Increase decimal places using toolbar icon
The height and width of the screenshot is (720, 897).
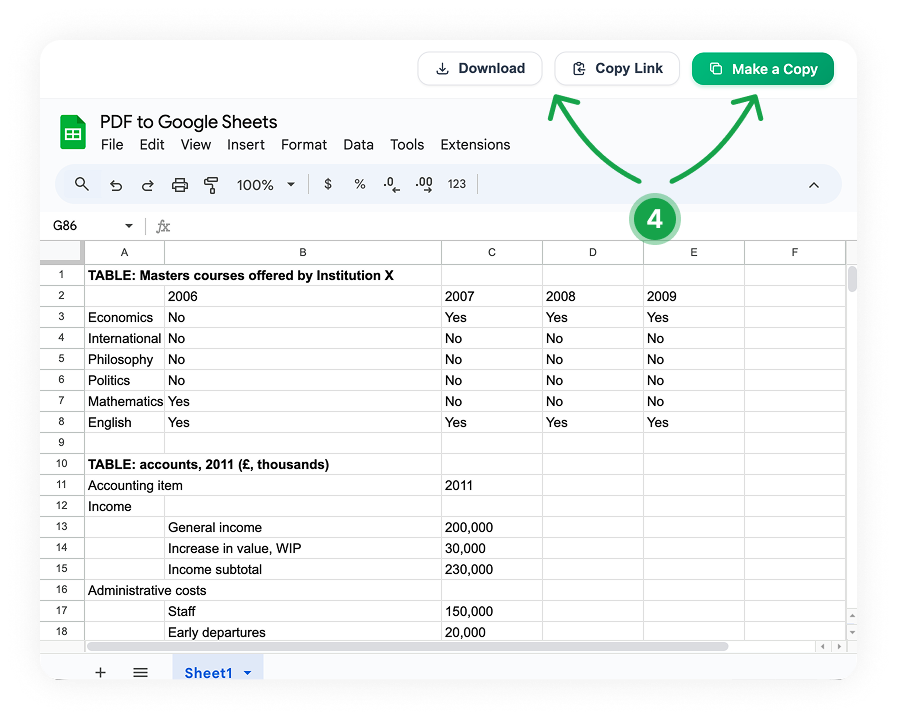click(423, 184)
